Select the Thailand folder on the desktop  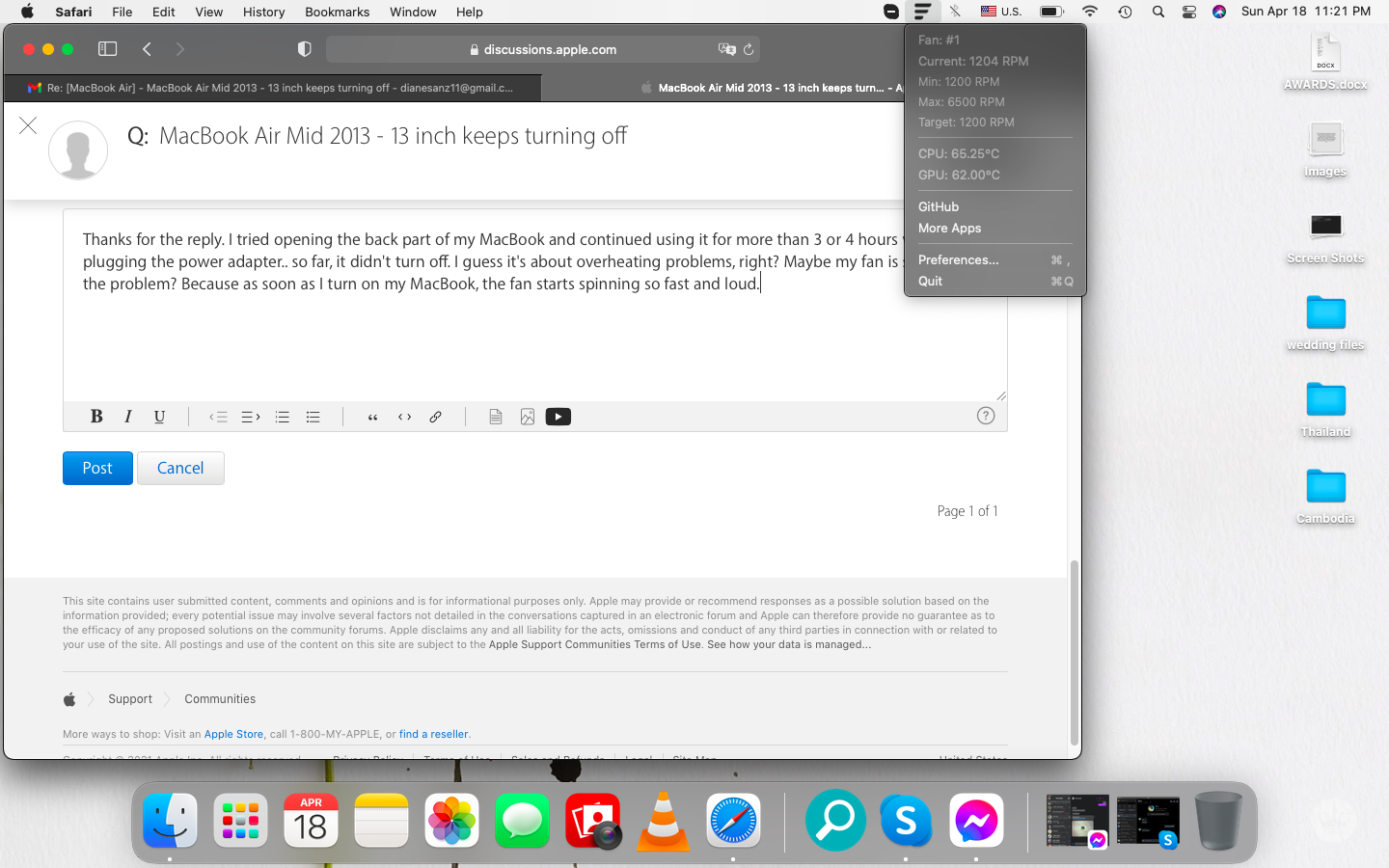(x=1325, y=409)
